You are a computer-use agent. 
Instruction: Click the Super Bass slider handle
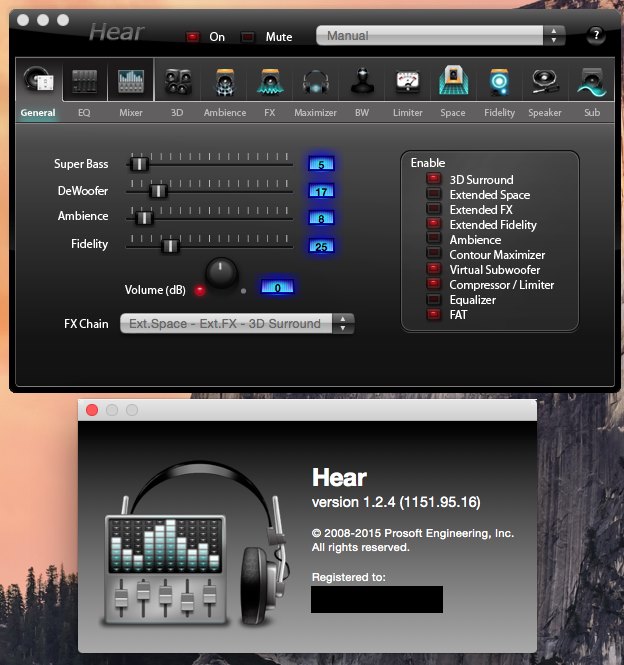pyautogui.click(x=138, y=164)
